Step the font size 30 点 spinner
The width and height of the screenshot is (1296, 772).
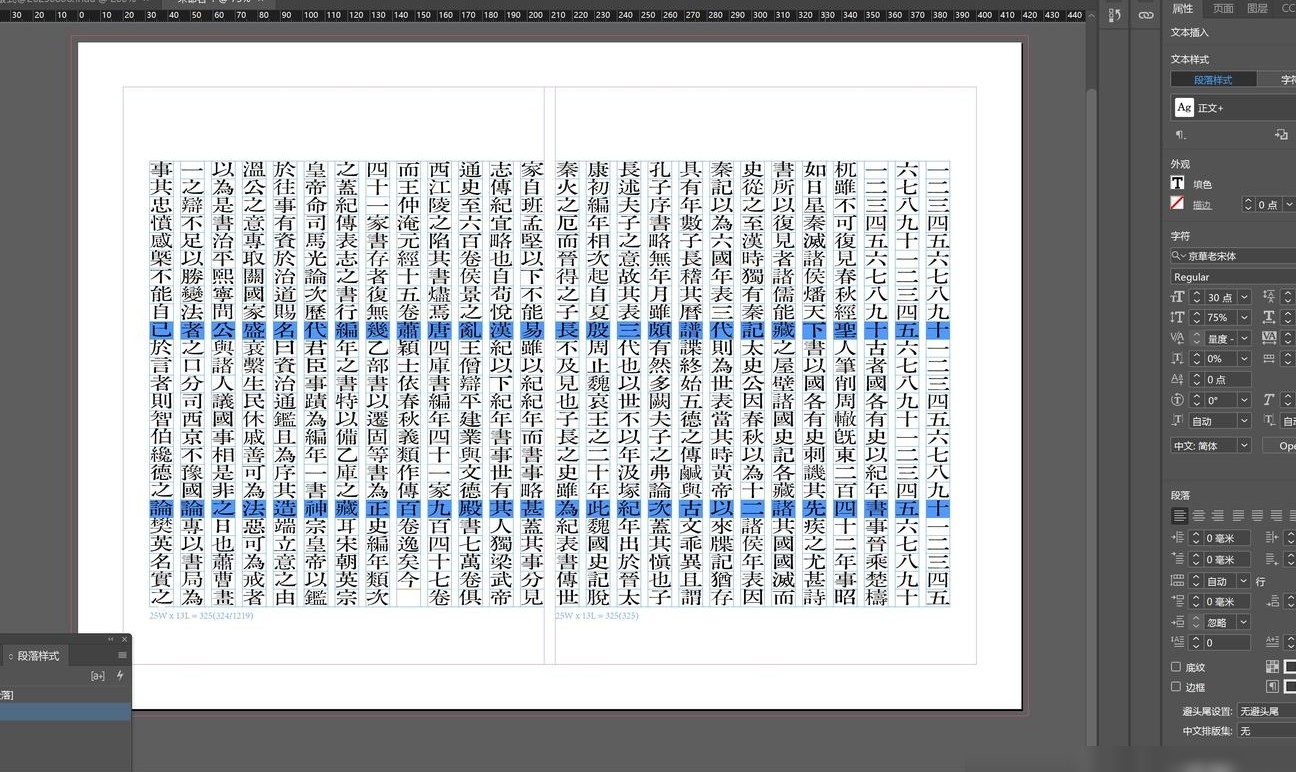click(1198, 297)
